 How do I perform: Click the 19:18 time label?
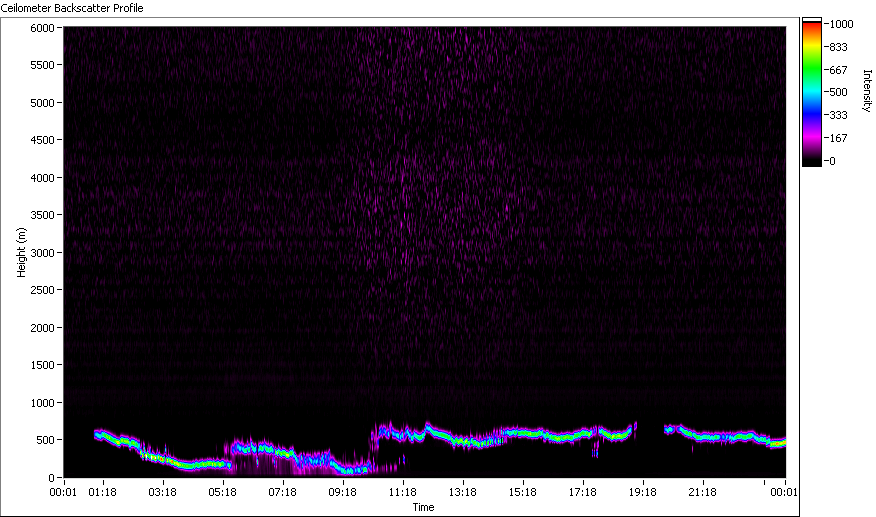pos(643,492)
